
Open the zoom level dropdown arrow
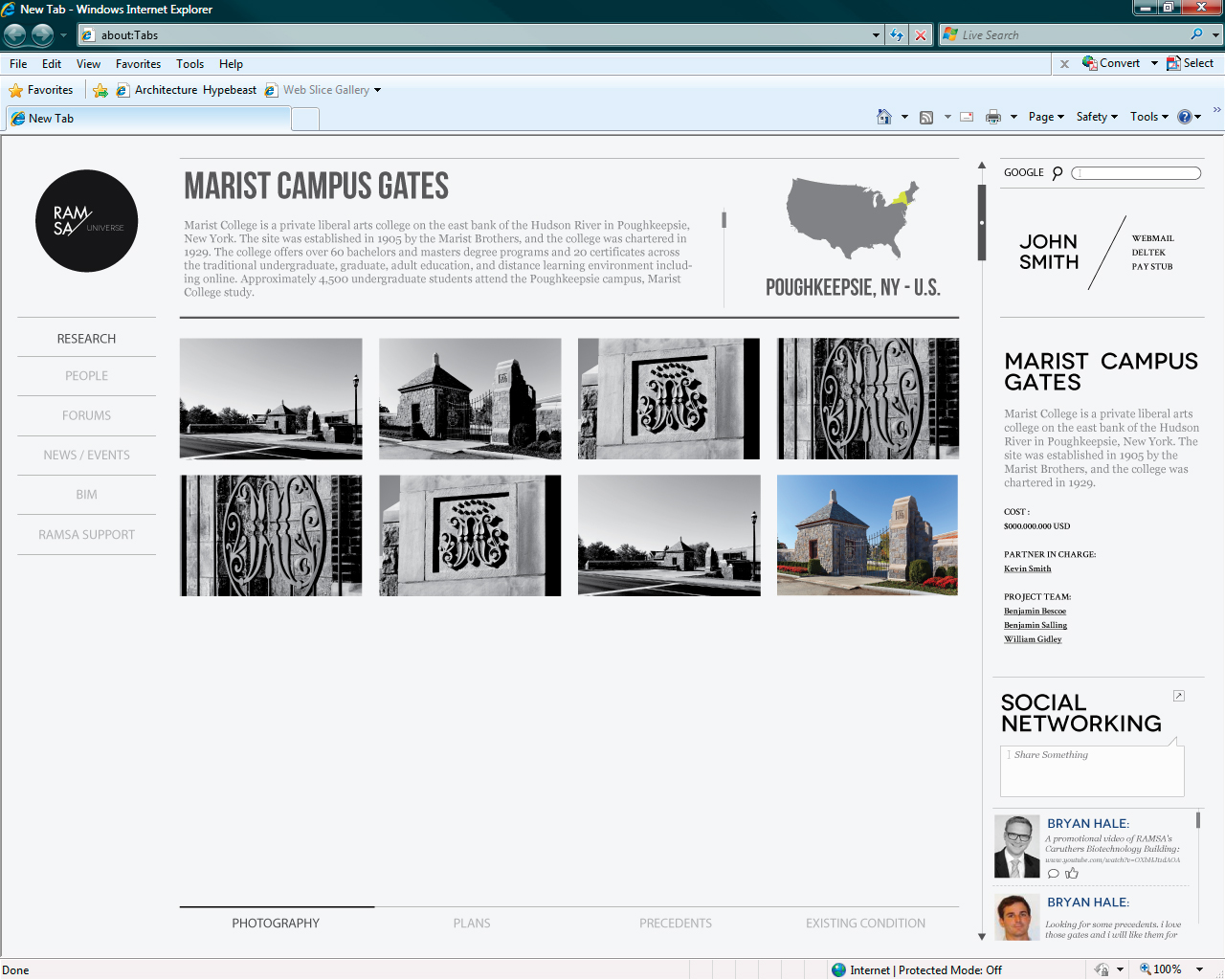click(x=1199, y=969)
